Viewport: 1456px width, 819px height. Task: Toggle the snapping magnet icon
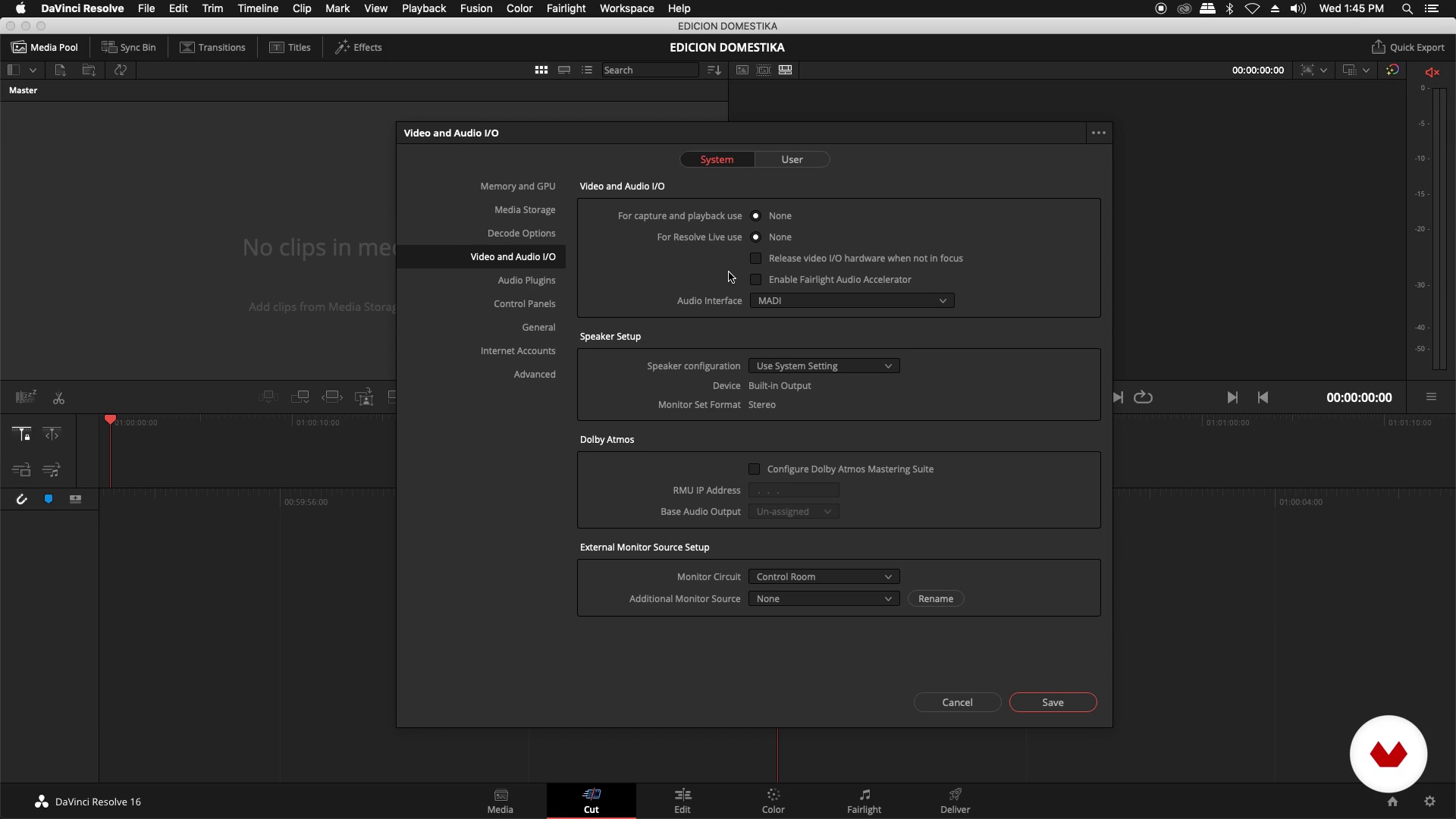tap(21, 499)
